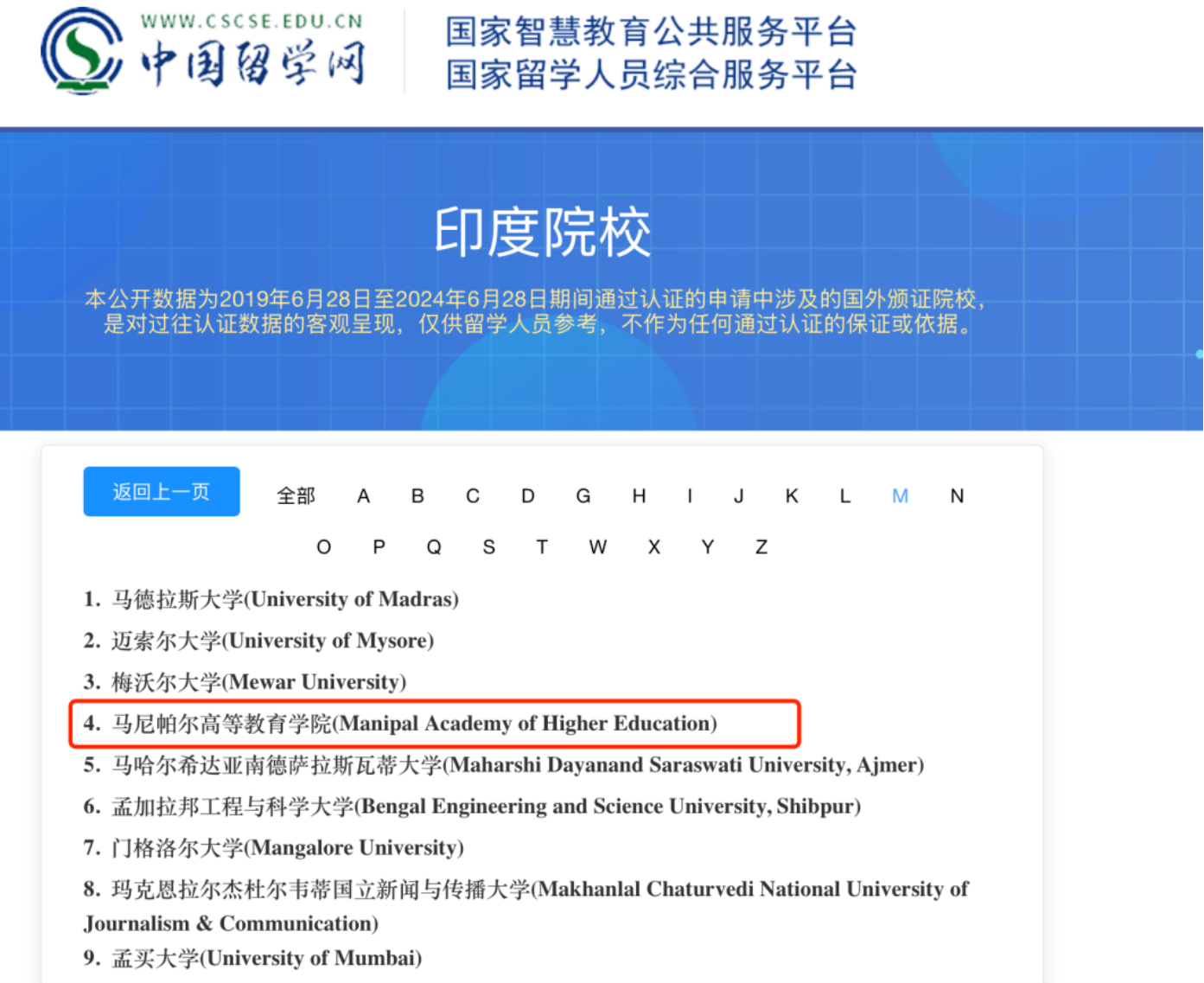Filter institutions by letter K
1204x983 pixels.
coord(792,496)
